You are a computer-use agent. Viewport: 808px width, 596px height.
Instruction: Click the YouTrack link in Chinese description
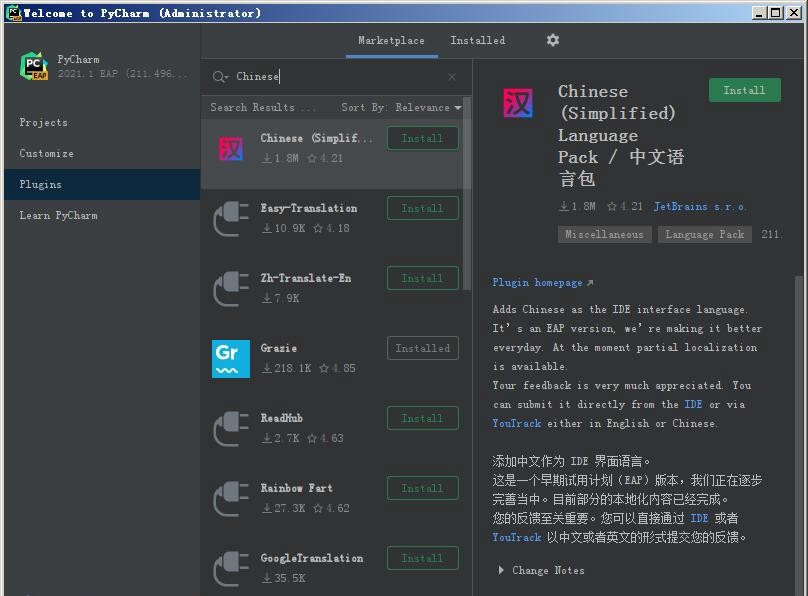516,537
